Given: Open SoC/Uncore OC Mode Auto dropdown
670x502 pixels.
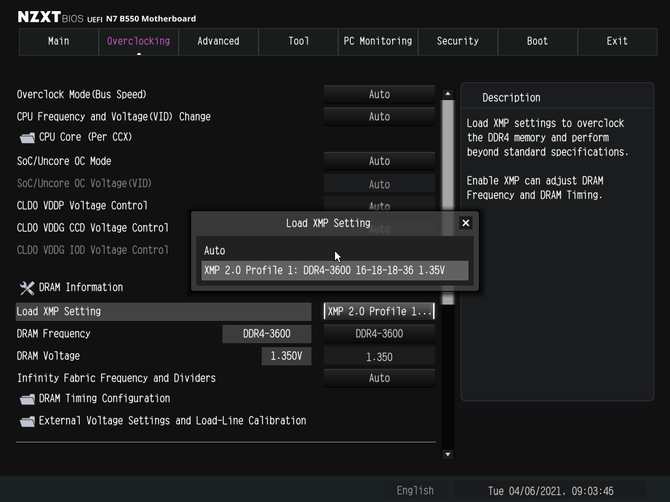Looking at the screenshot, I should point(379,161).
